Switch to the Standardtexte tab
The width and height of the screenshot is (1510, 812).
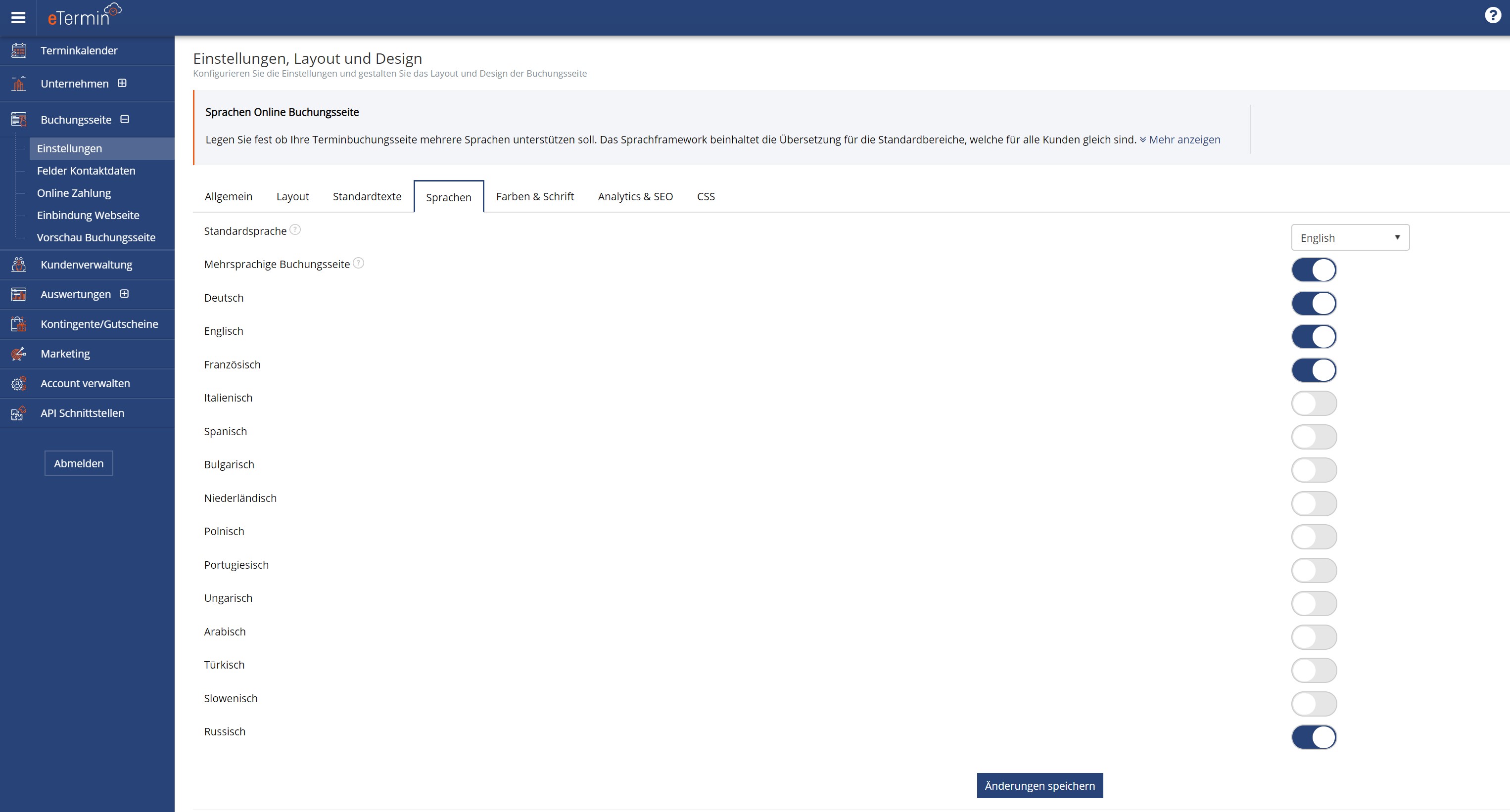[x=367, y=196]
